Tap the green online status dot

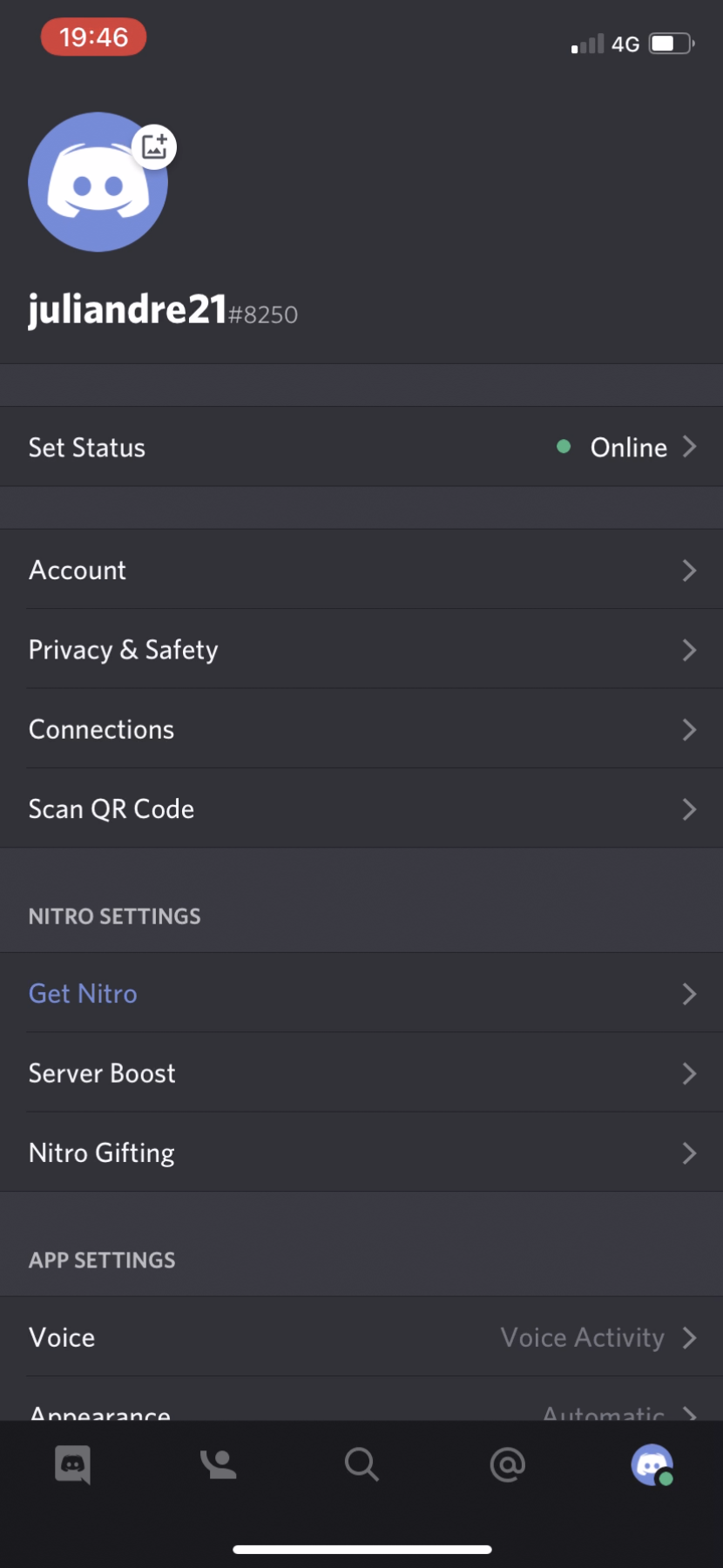pyautogui.click(x=564, y=447)
